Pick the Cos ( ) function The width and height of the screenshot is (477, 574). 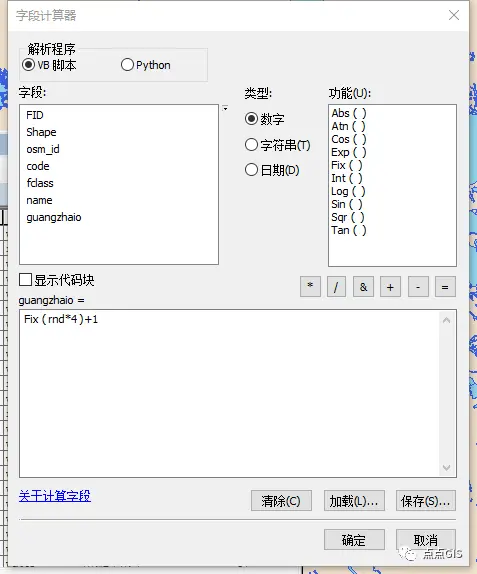pyautogui.click(x=349, y=139)
